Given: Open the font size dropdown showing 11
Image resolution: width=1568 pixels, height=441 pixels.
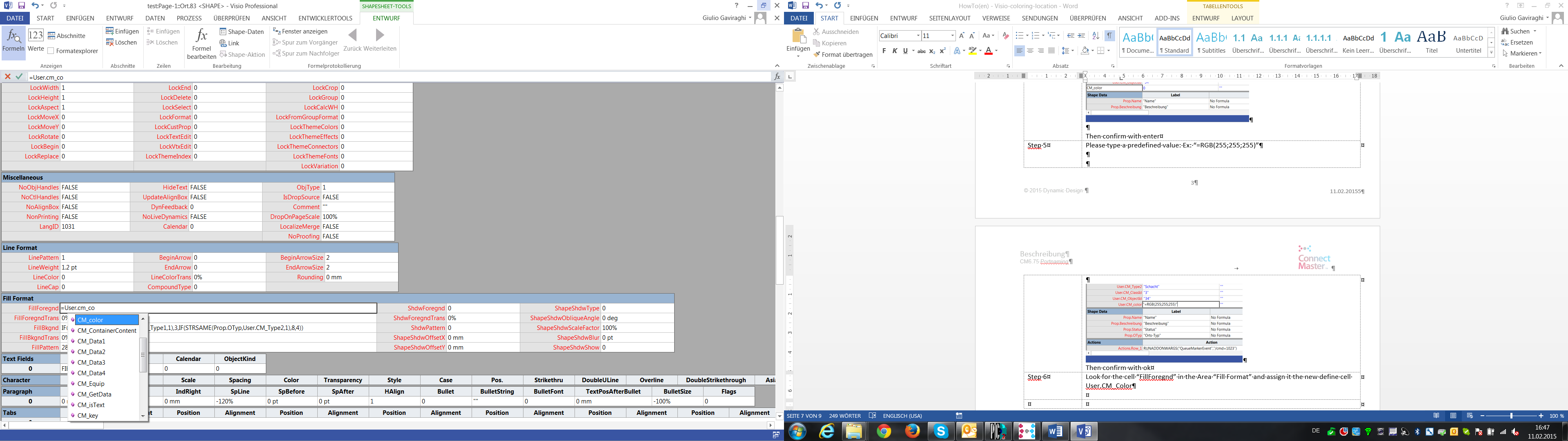Looking at the screenshot, I should tap(952, 36).
